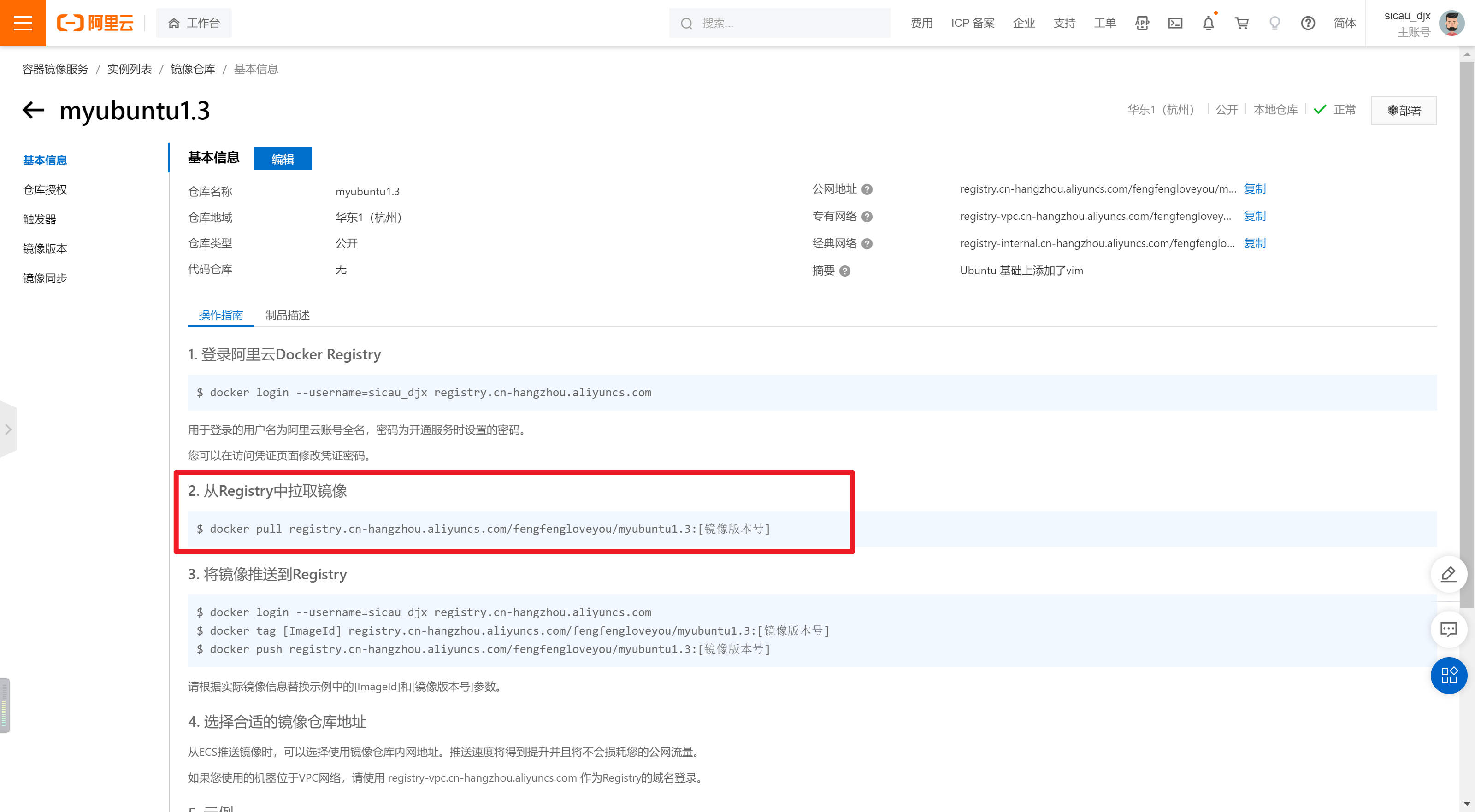Open the Cloud Shell terminal icon

point(1175,23)
